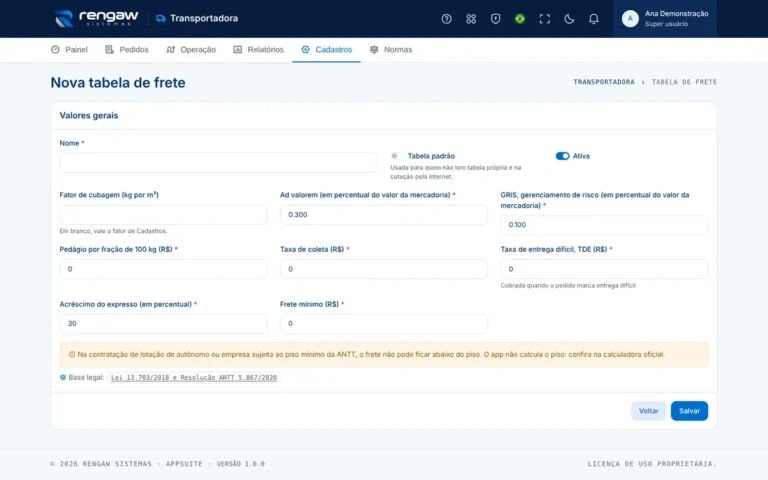
Task: Click the Pedidos document icon
Action: pyautogui.click(x=109, y=49)
